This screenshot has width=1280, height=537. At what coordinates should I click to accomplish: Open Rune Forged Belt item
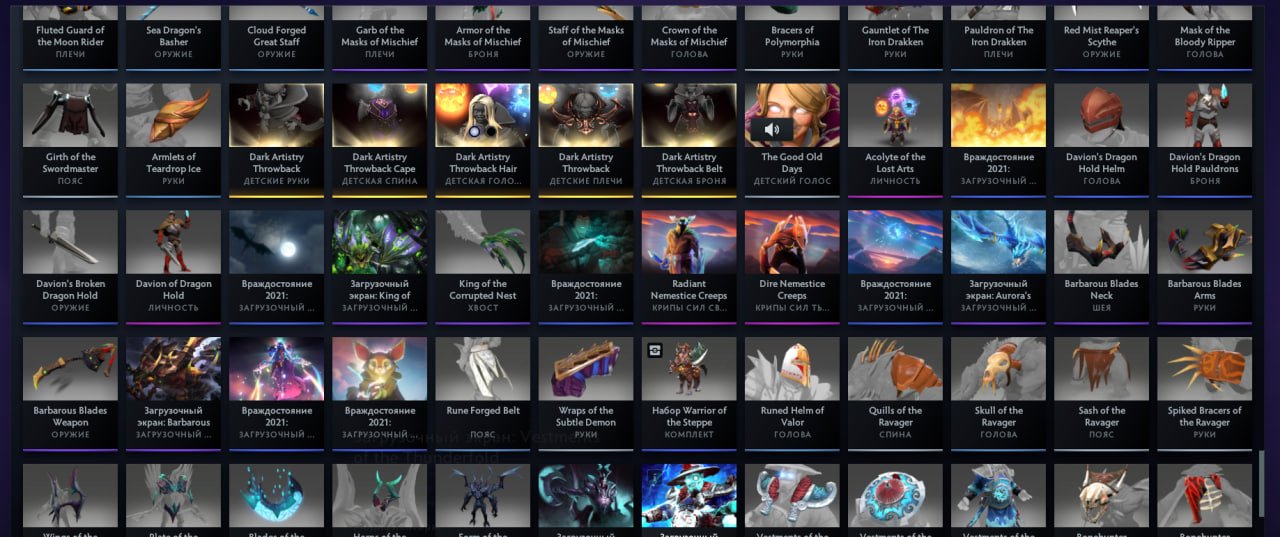coord(483,393)
